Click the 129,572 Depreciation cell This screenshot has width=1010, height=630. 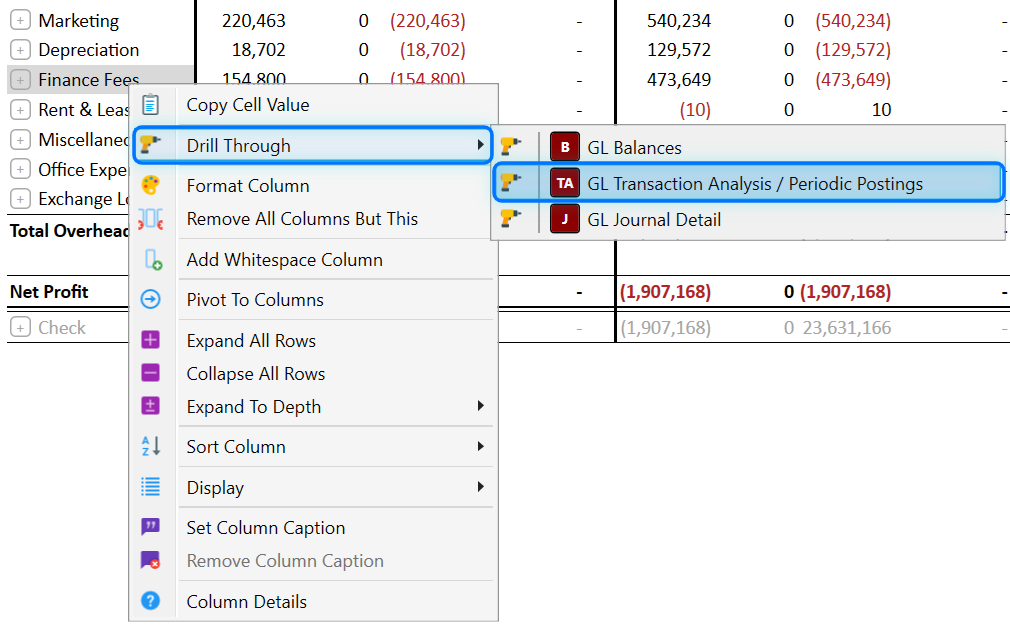coord(679,50)
